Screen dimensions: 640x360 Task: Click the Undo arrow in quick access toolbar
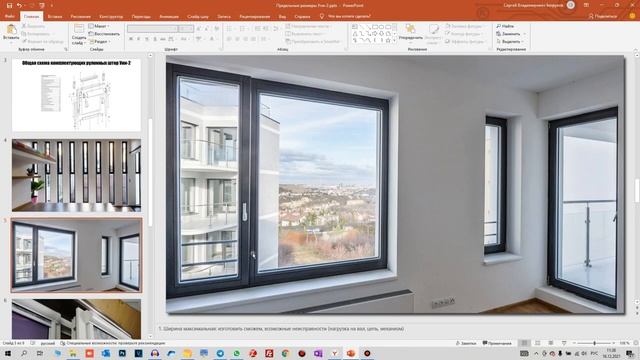(19, 6)
